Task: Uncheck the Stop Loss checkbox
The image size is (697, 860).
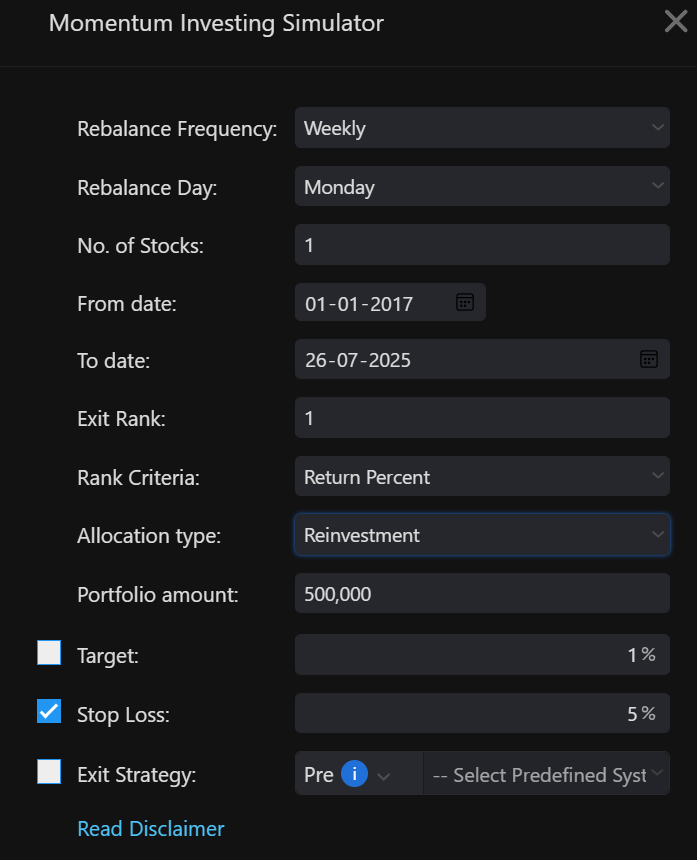Action: (x=49, y=711)
